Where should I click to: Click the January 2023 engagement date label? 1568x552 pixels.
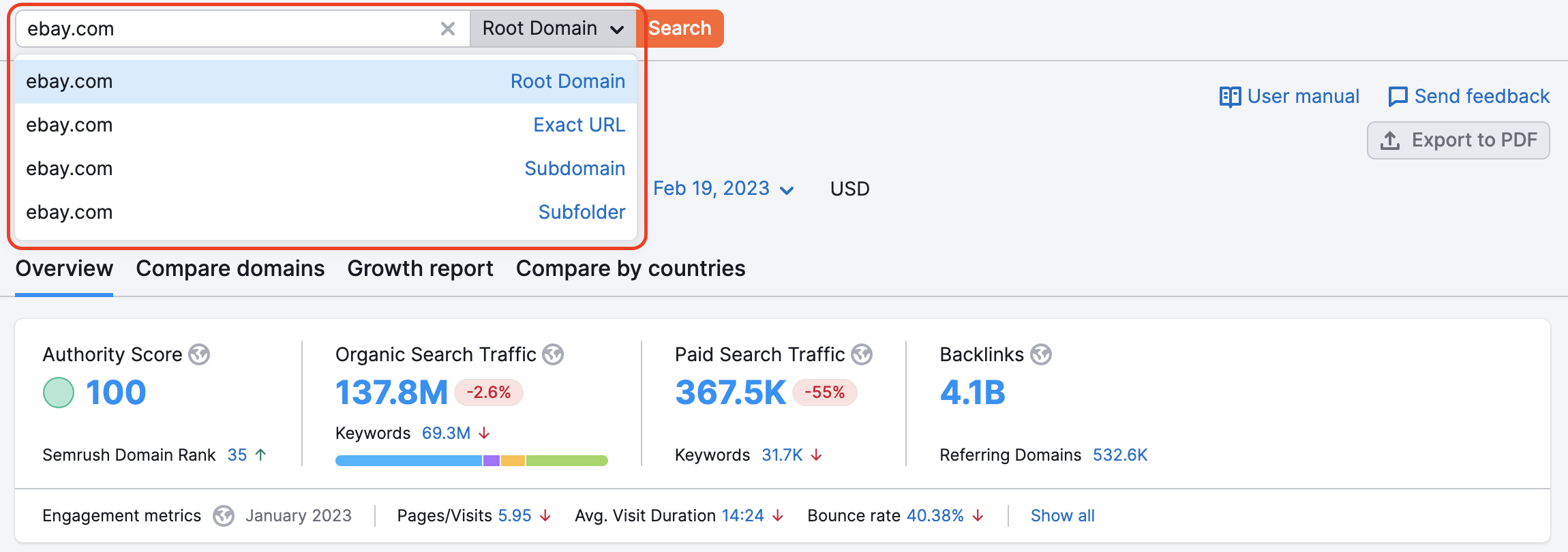299,516
